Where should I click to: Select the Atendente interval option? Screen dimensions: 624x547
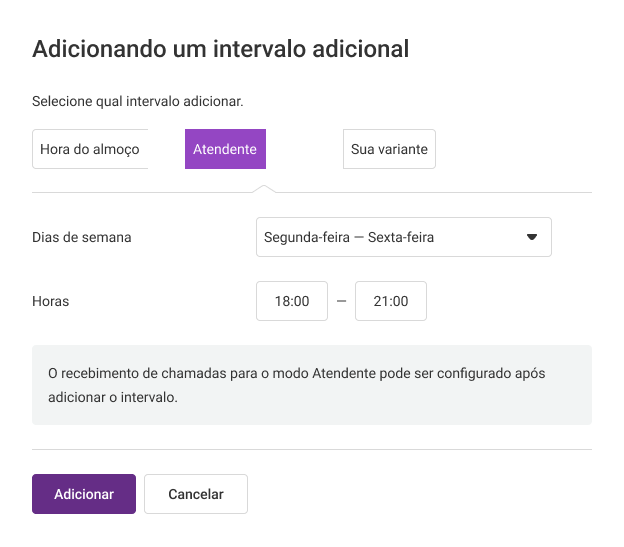(225, 149)
